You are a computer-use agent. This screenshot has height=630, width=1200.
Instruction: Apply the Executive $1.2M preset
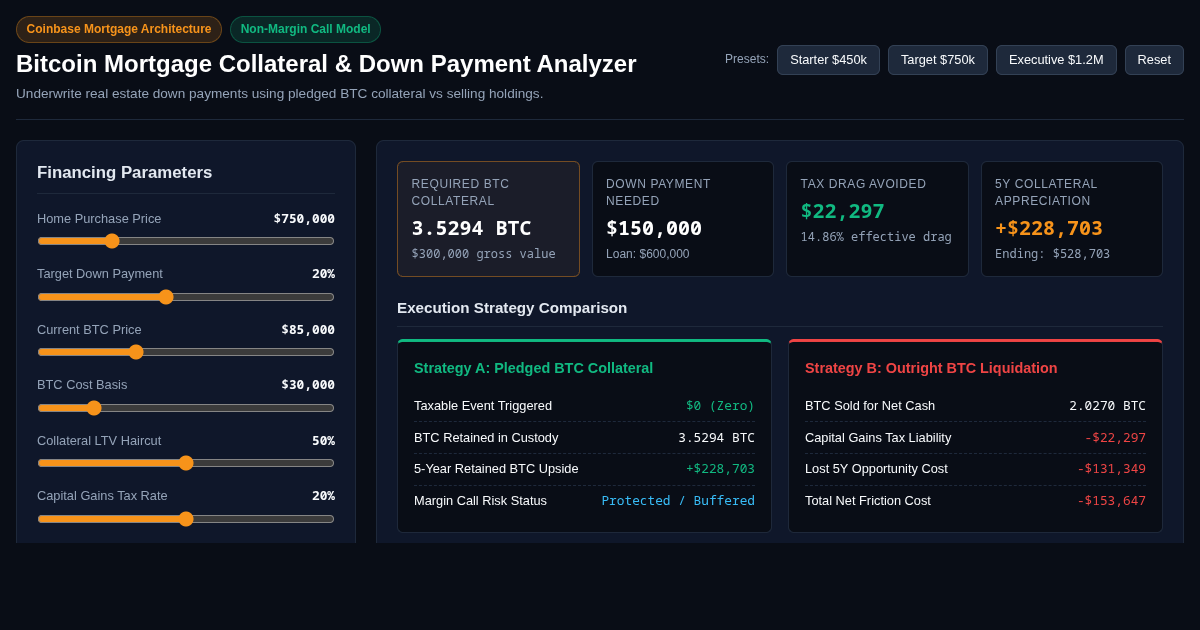[1056, 60]
